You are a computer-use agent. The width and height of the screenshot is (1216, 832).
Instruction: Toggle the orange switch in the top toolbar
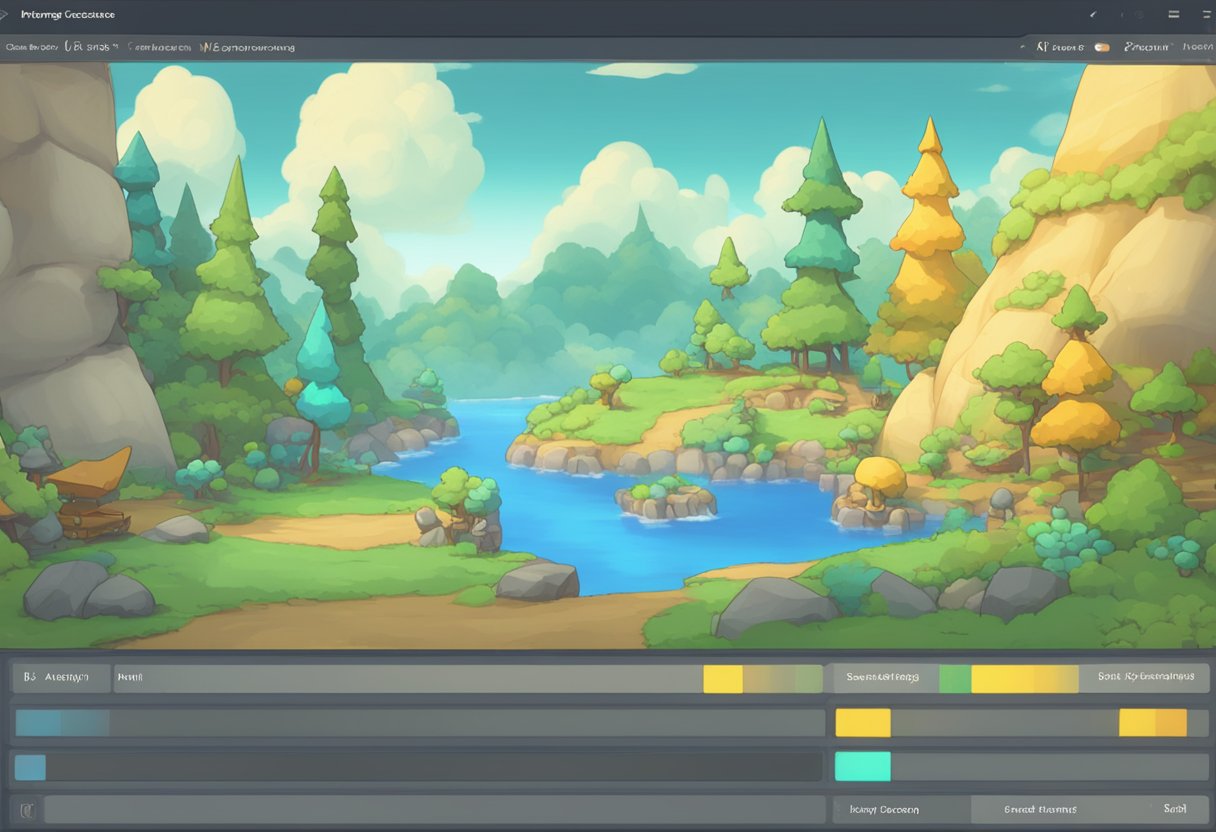(x=1102, y=47)
